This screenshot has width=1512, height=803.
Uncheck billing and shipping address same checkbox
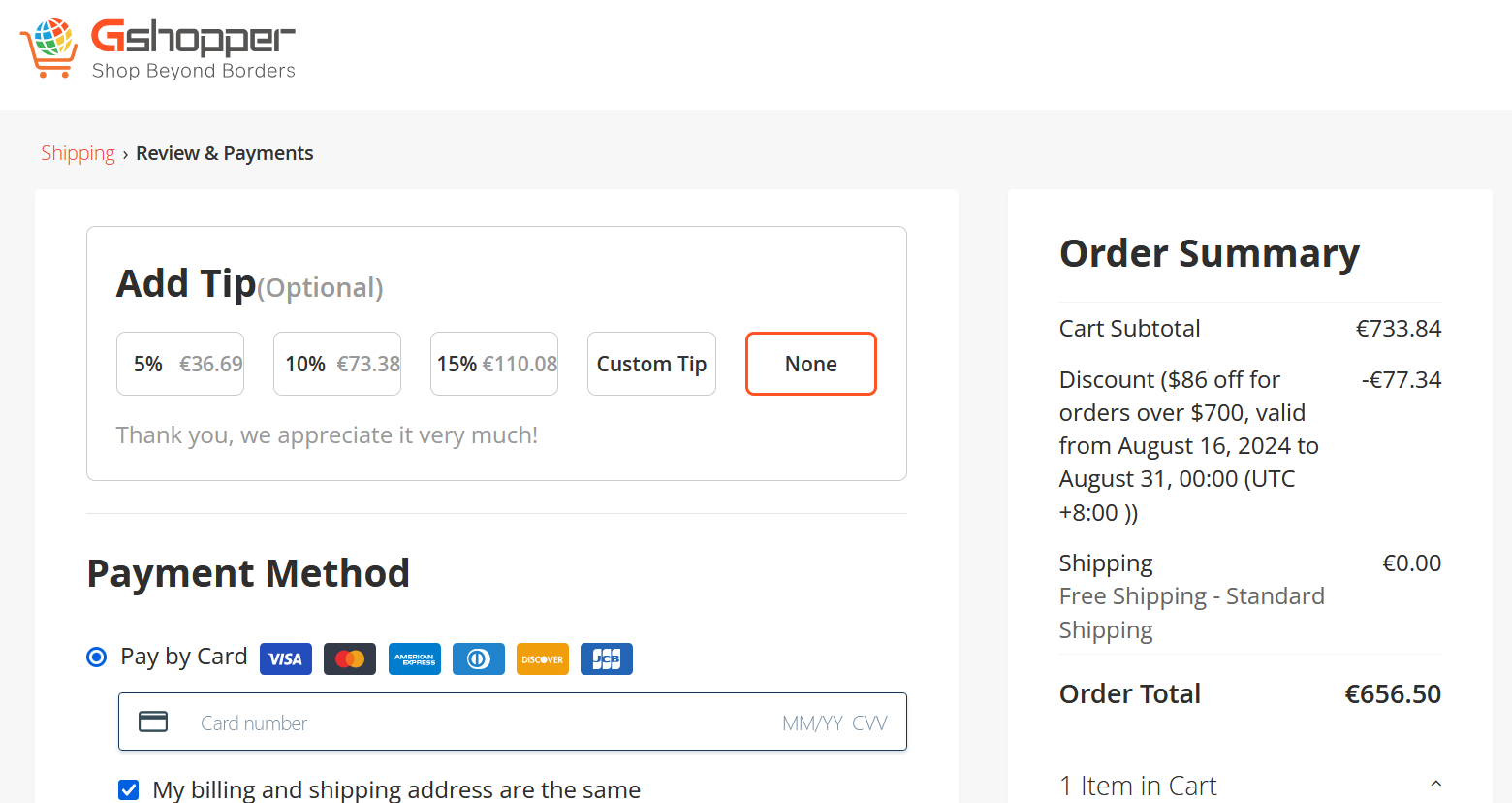[x=129, y=789]
